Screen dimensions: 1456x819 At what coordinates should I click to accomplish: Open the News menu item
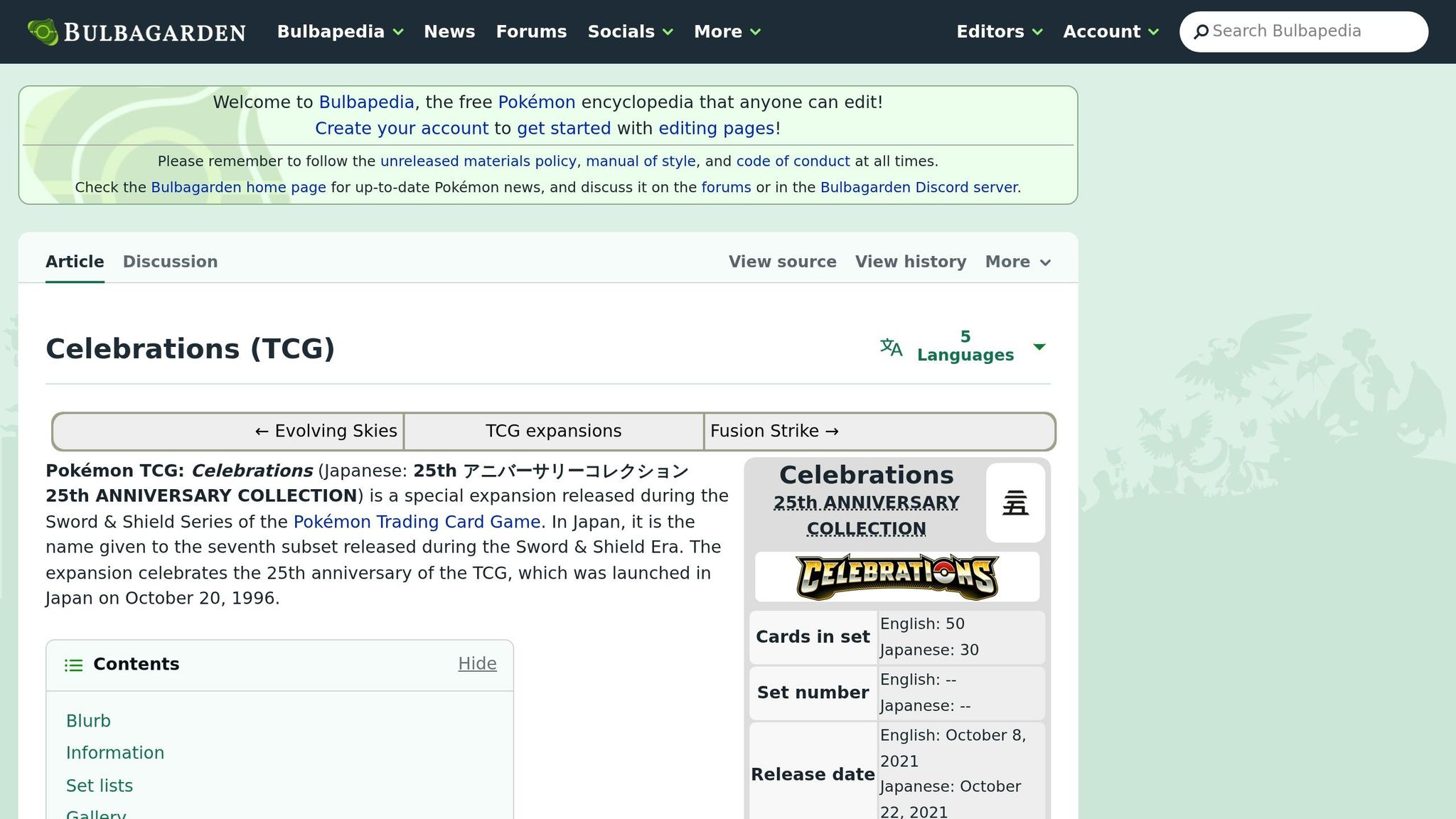(449, 32)
